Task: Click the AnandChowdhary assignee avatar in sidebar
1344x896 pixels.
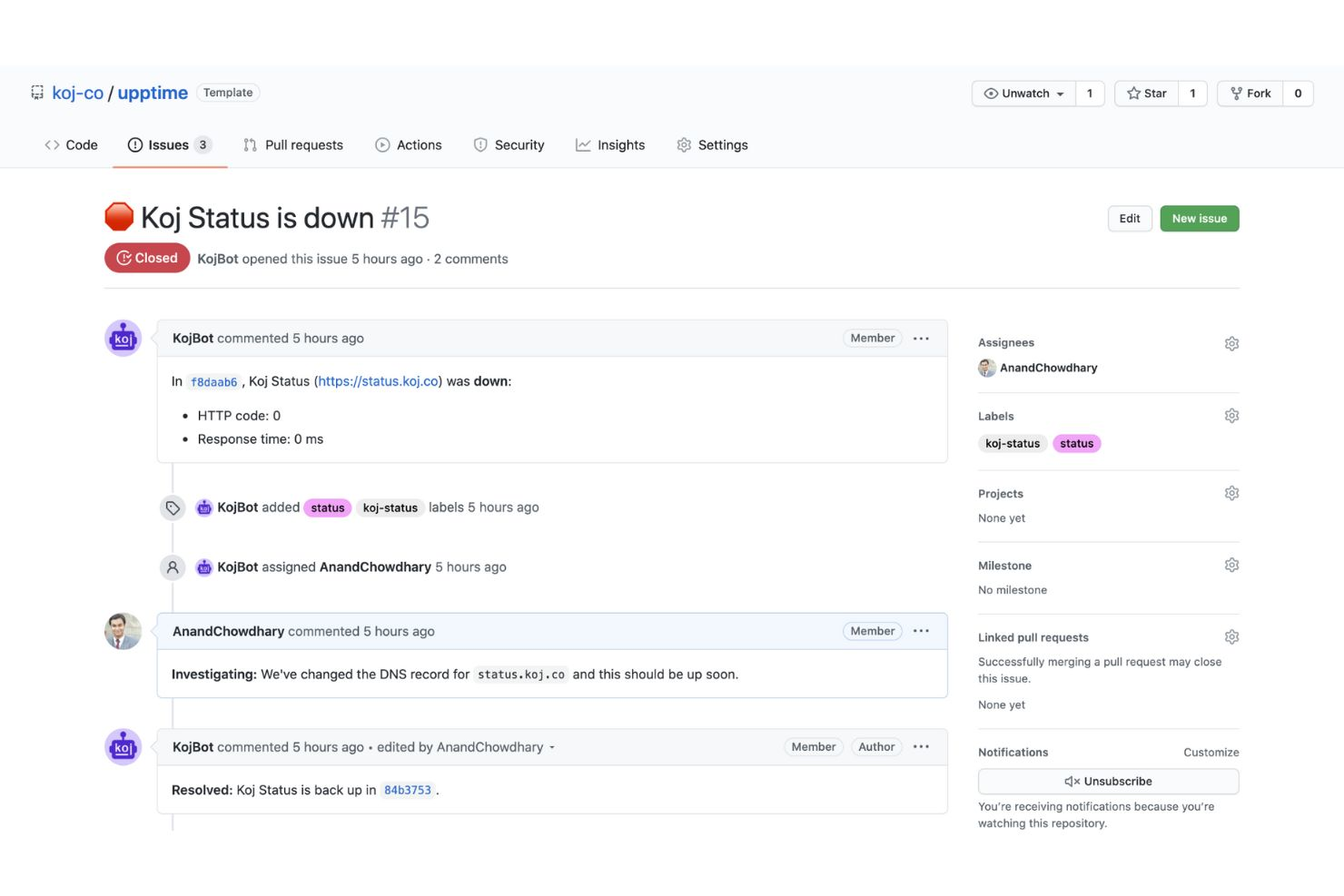Action: pos(987,368)
